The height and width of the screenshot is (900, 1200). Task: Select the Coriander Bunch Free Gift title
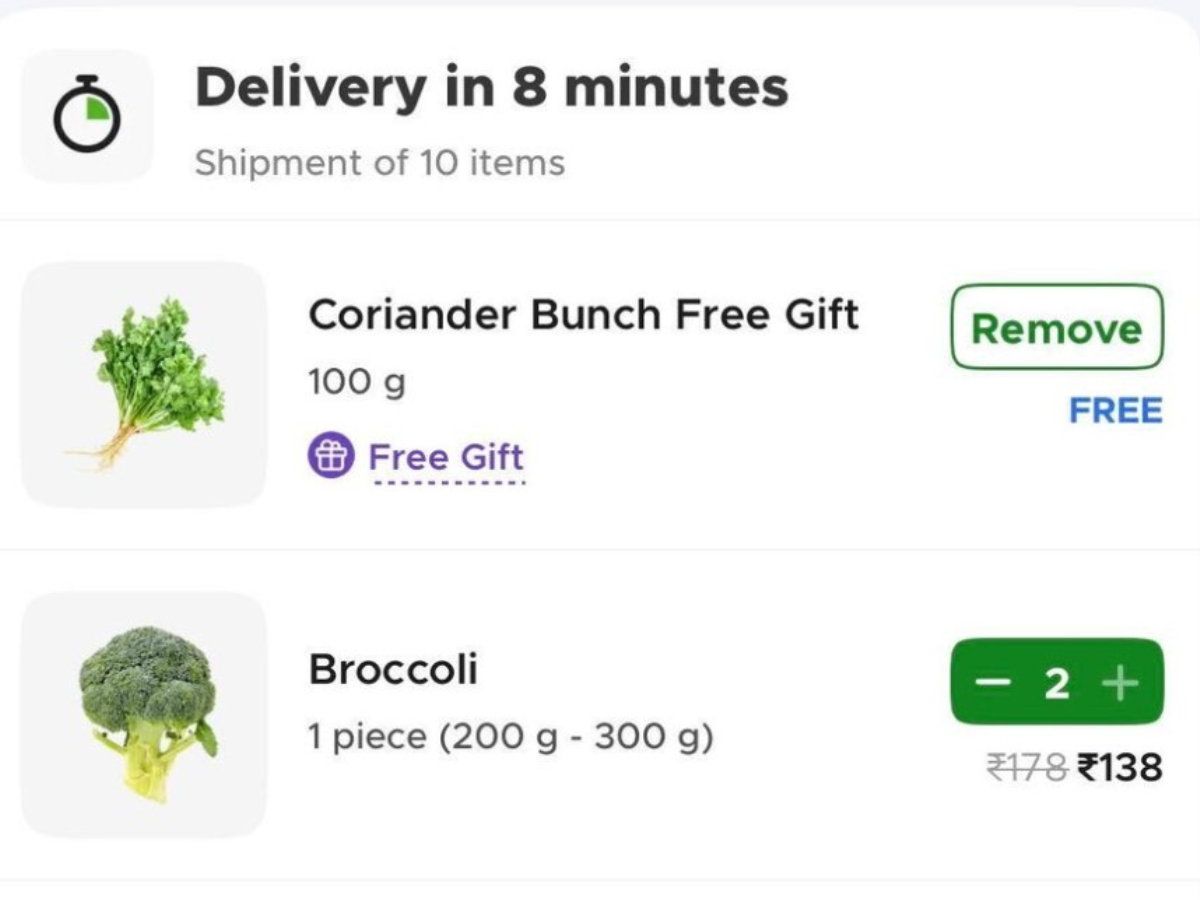tap(583, 315)
